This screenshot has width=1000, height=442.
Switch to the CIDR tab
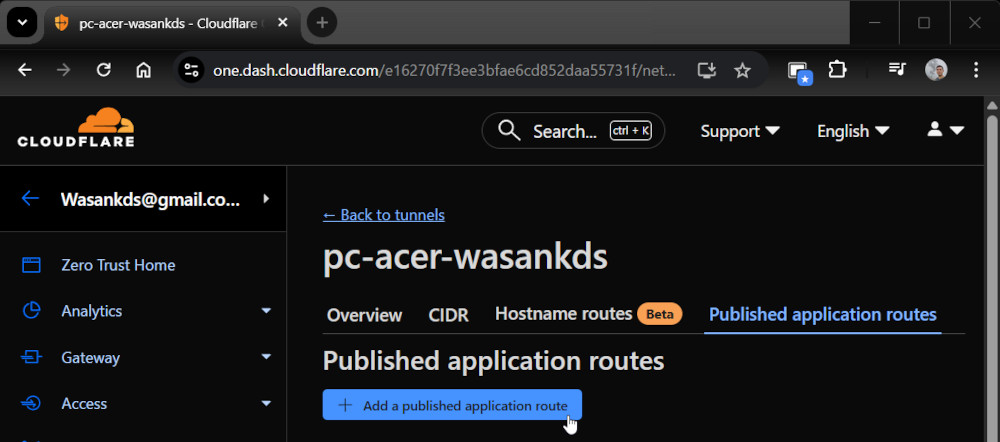[x=448, y=315]
